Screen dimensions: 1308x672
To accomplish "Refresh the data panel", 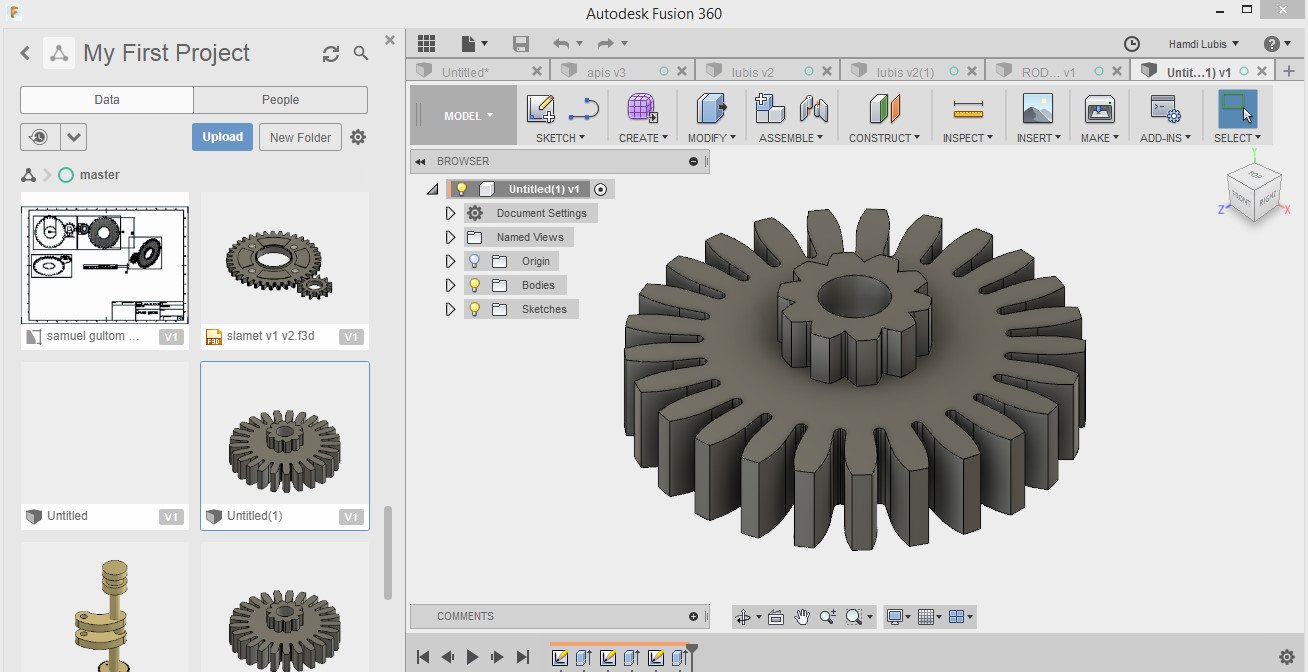I will tap(331, 54).
